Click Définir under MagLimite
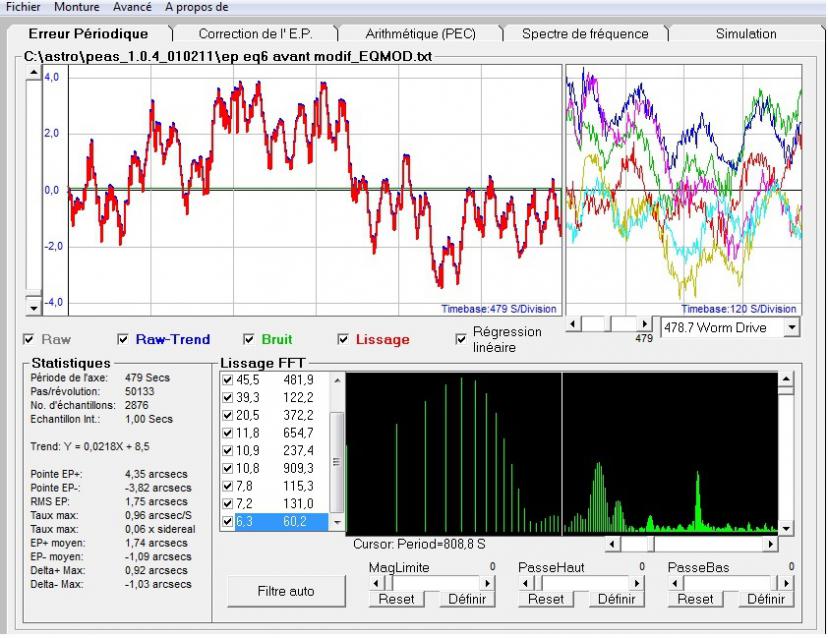 pyautogui.click(x=467, y=599)
